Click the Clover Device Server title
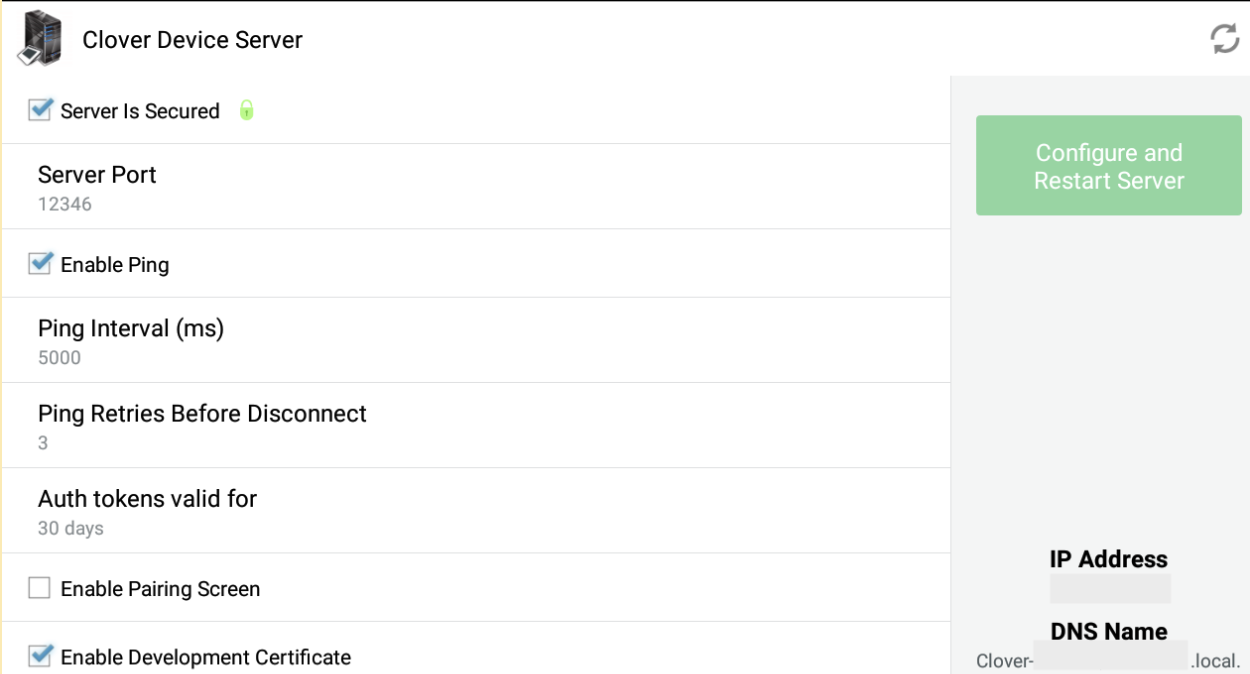Screen dimensions: 1250x674 click(192, 40)
